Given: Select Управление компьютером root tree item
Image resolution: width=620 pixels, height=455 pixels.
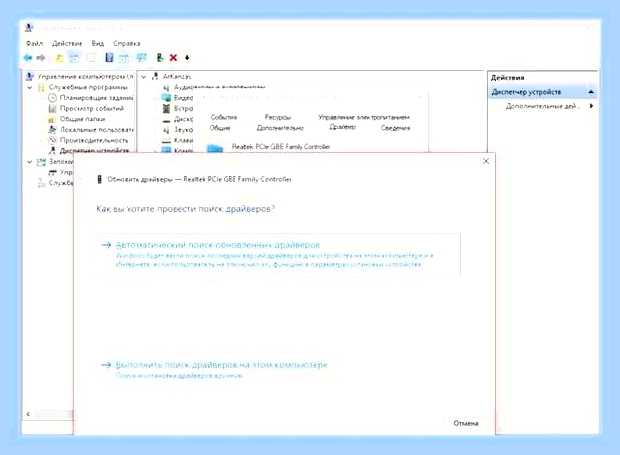Looking at the screenshot, I should (x=85, y=76).
